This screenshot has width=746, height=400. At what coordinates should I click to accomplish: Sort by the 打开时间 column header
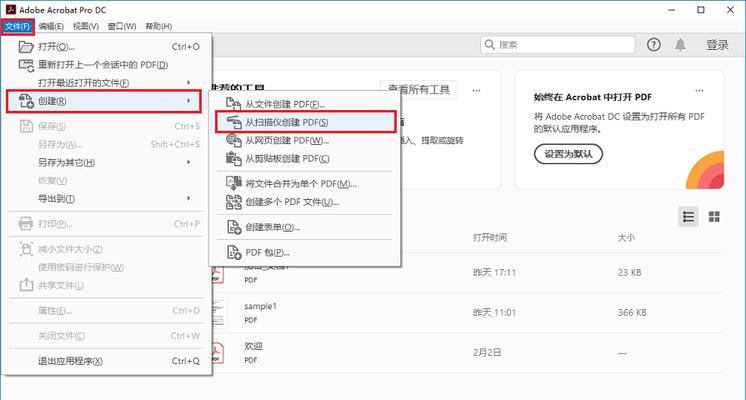pyautogui.click(x=490, y=237)
